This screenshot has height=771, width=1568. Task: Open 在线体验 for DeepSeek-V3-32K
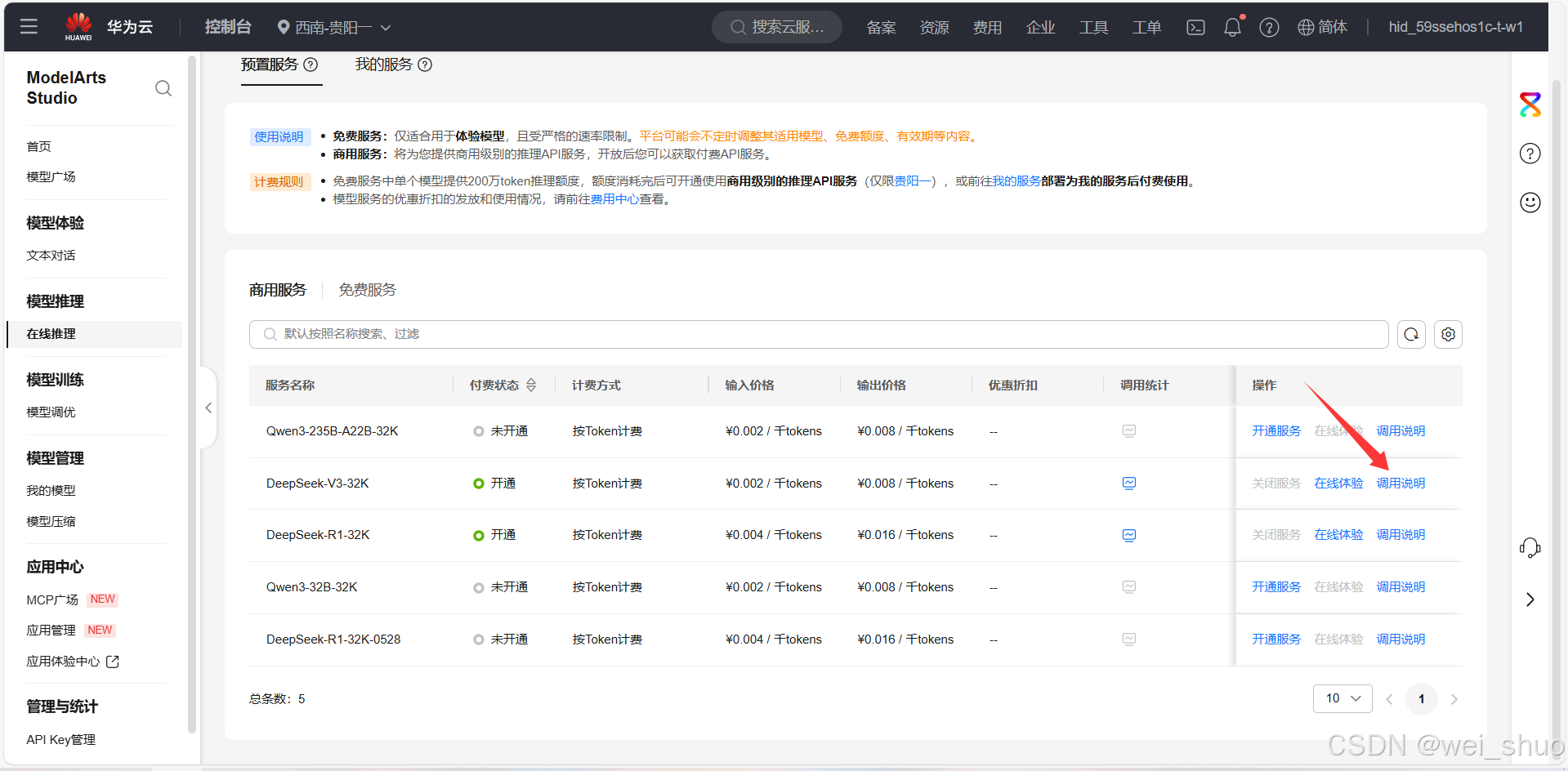[x=1338, y=484]
